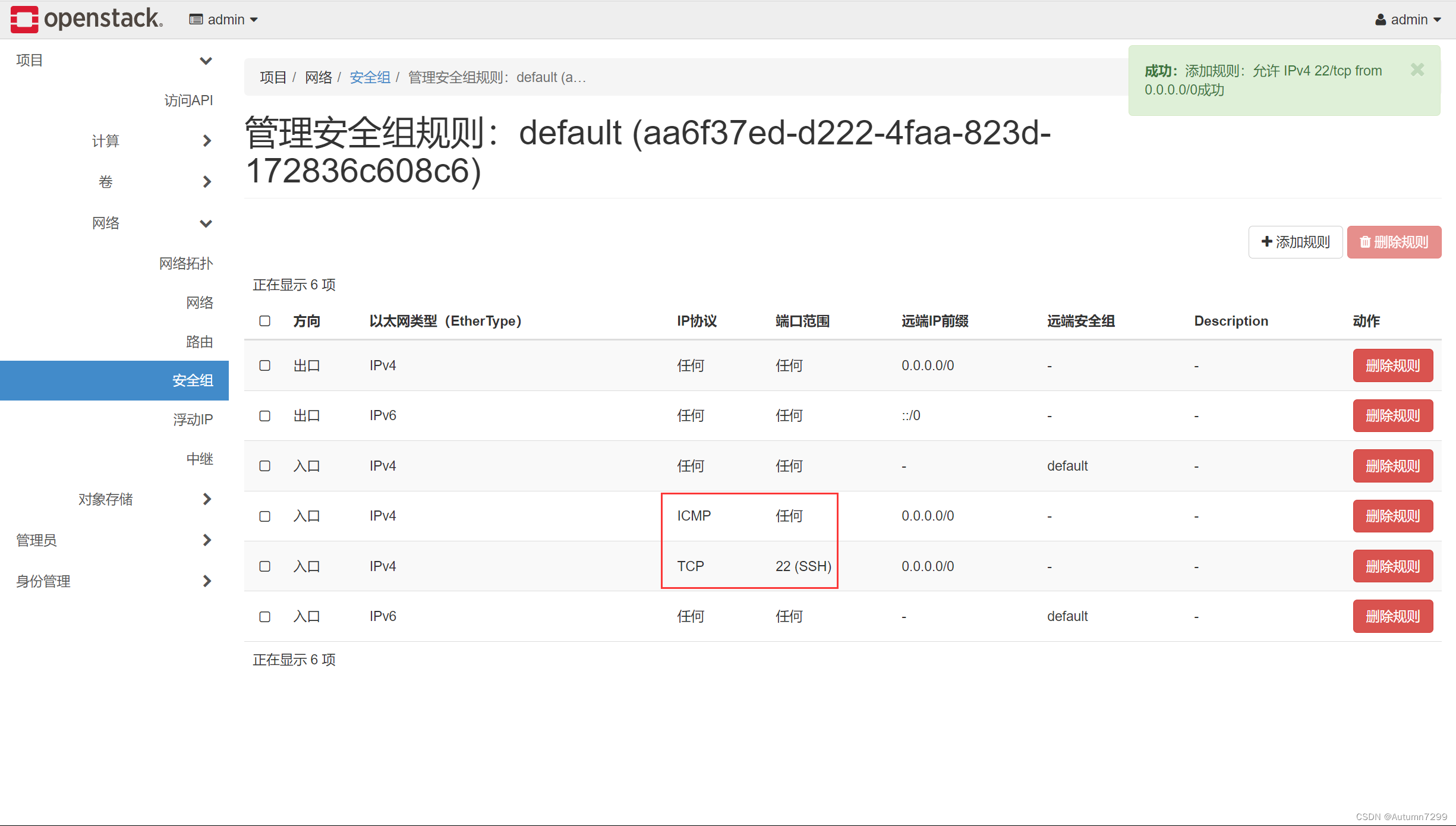Click the 远端IP前缀 column header
Screen dimensions: 1456x826
pos(935,321)
